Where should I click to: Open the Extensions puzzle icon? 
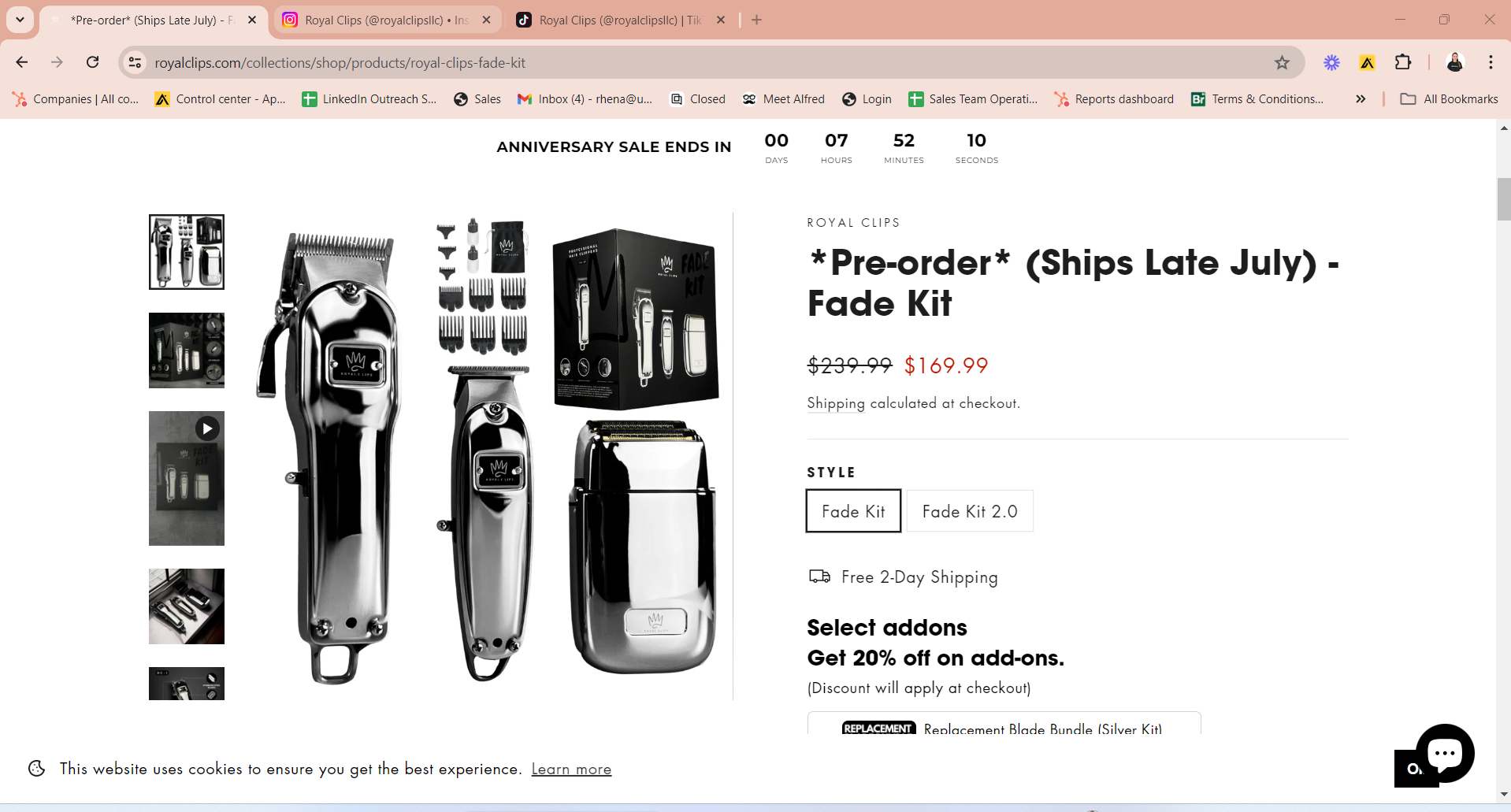(1403, 62)
